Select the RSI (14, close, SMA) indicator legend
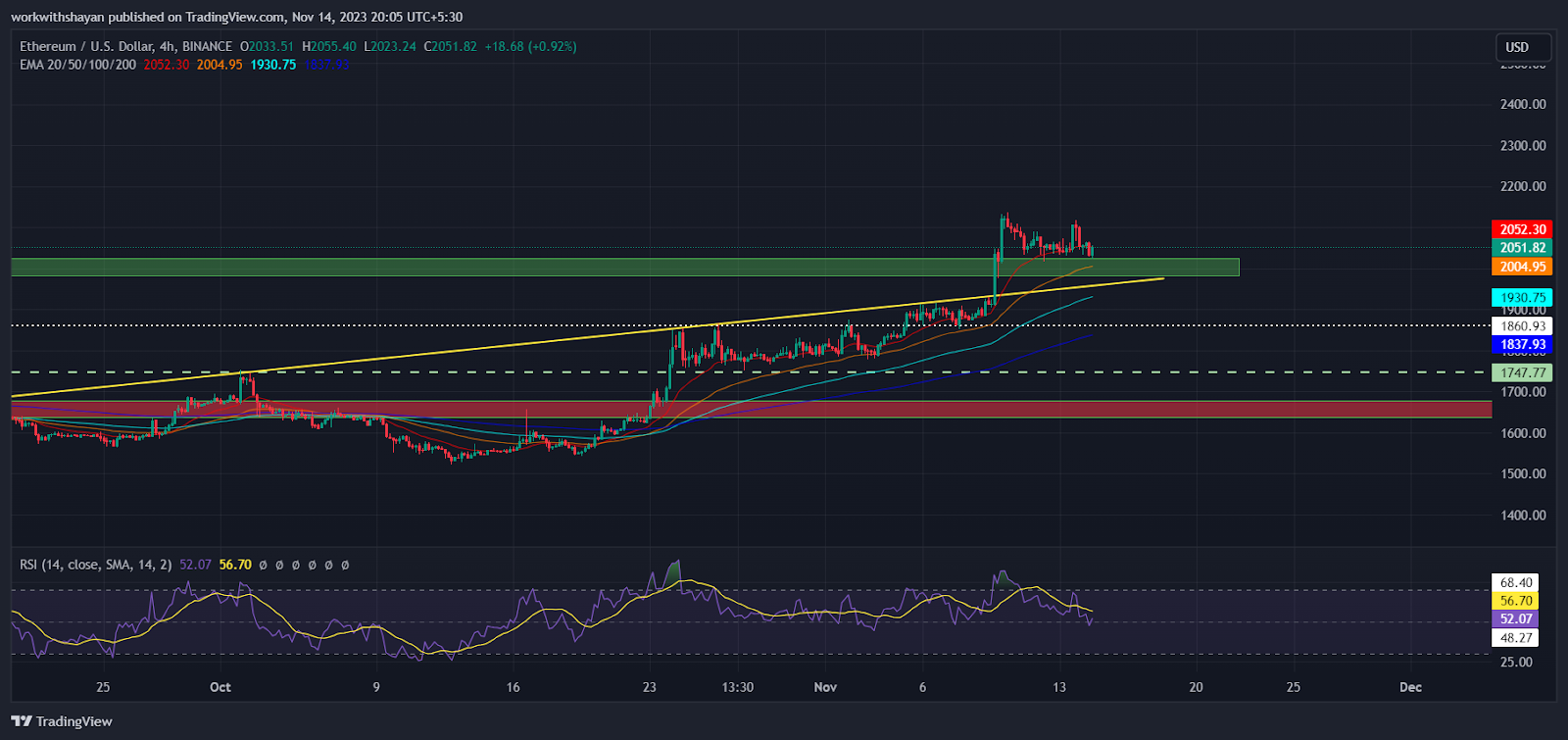 click(95, 565)
